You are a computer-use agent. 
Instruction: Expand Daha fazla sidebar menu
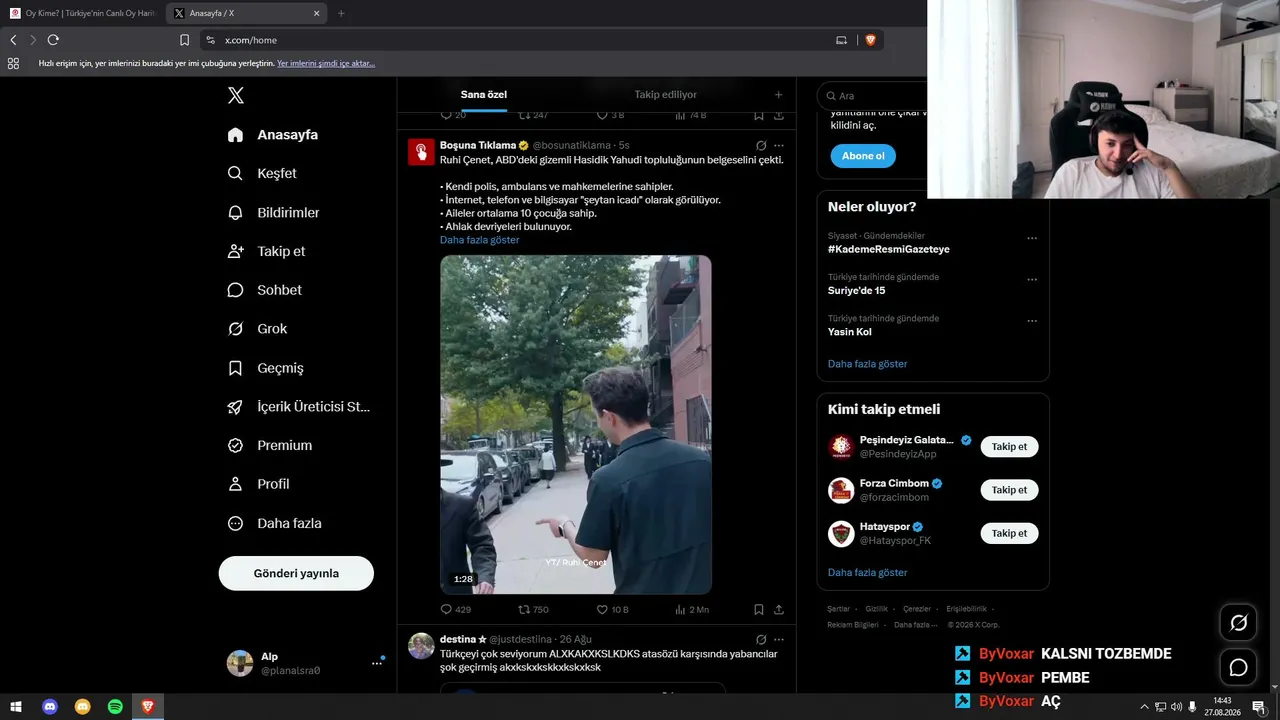click(x=274, y=523)
